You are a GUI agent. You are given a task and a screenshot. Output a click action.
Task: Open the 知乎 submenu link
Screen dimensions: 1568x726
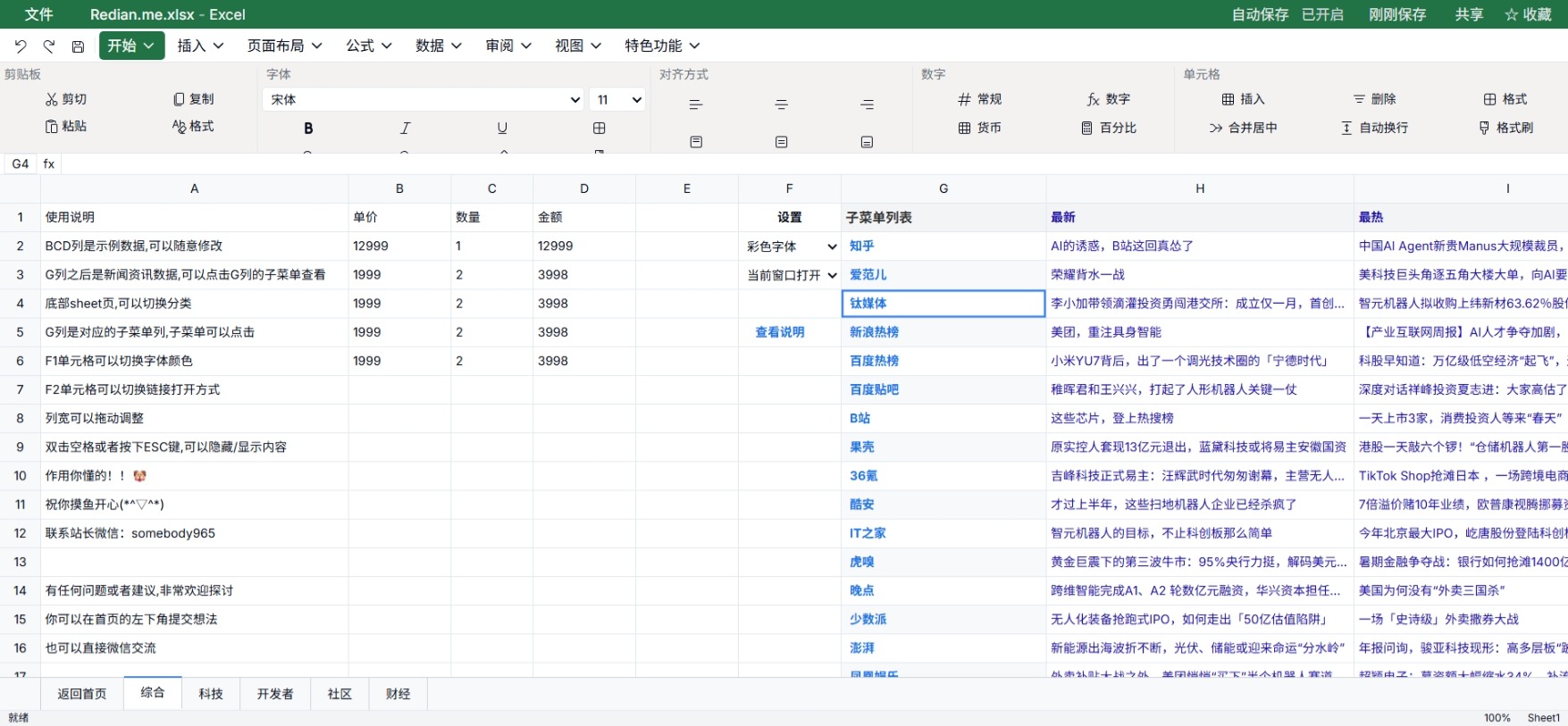click(x=862, y=246)
